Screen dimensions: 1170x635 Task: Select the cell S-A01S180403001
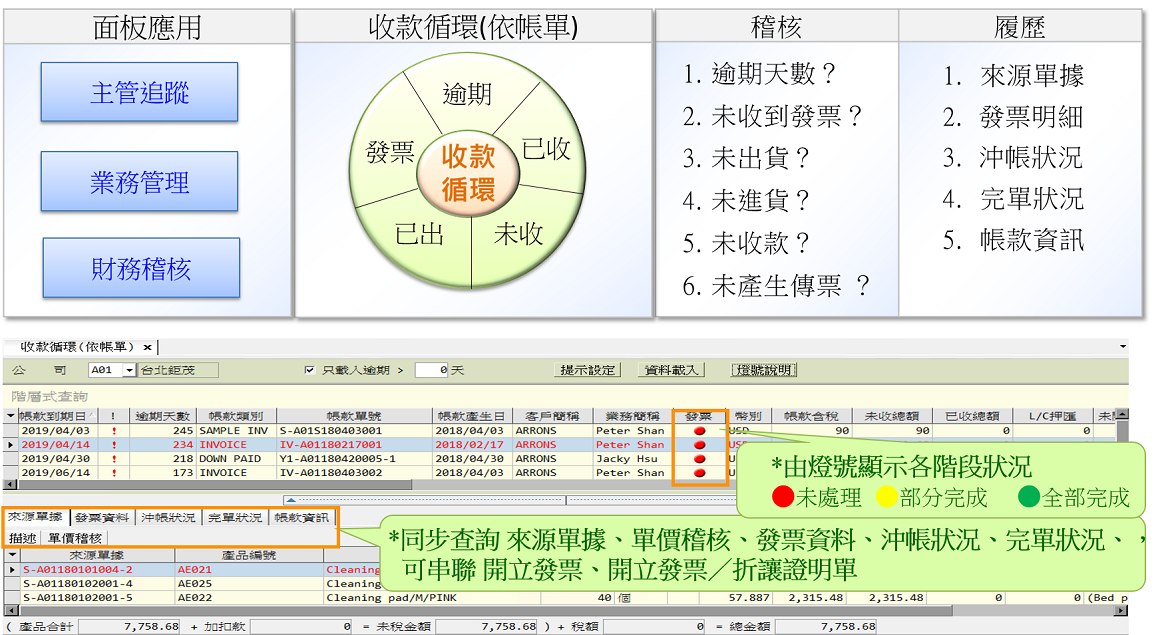[x=354, y=431]
